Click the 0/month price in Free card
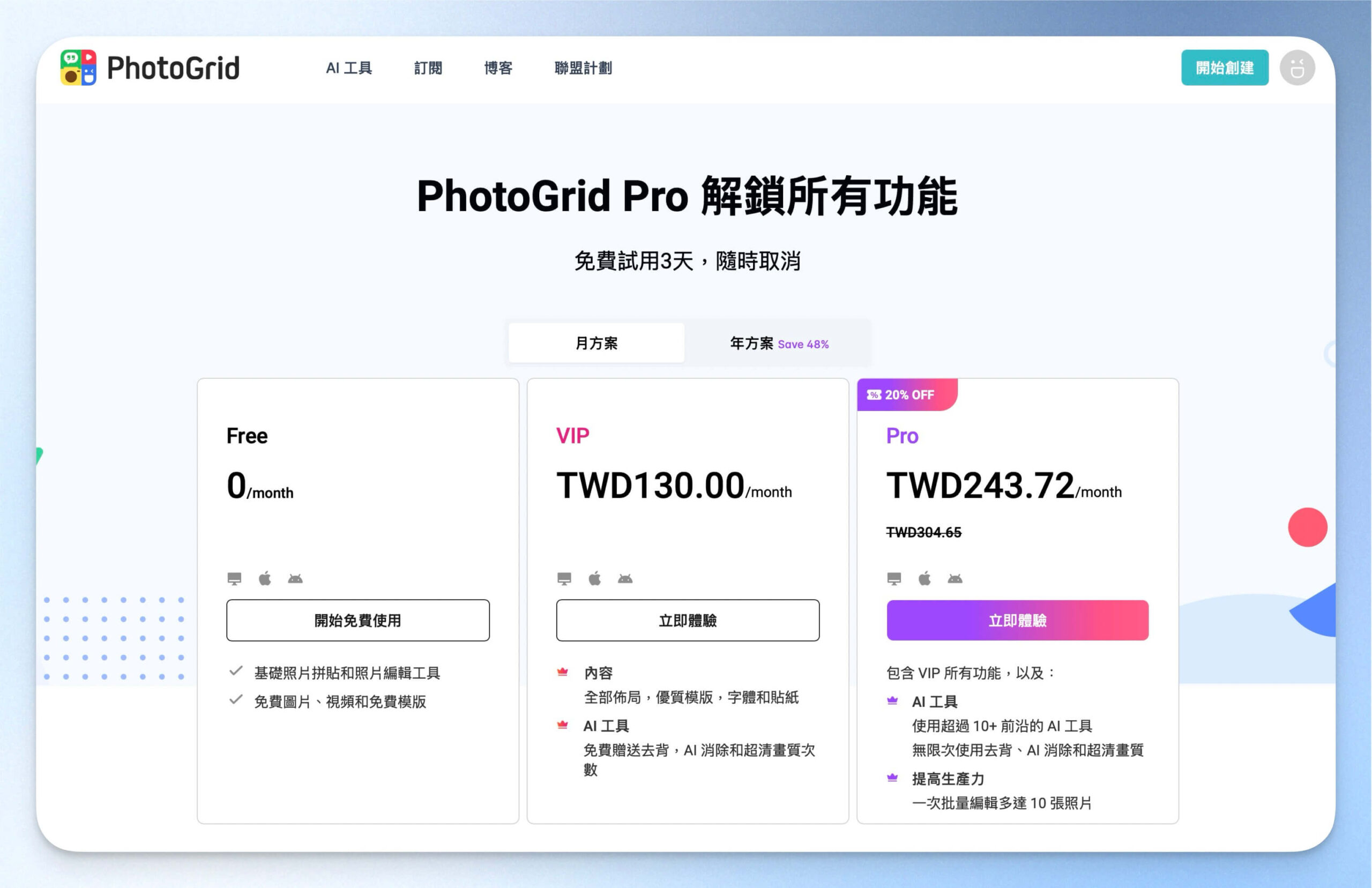The height and width of the screenshot is (888, 1372). point(260,485)
